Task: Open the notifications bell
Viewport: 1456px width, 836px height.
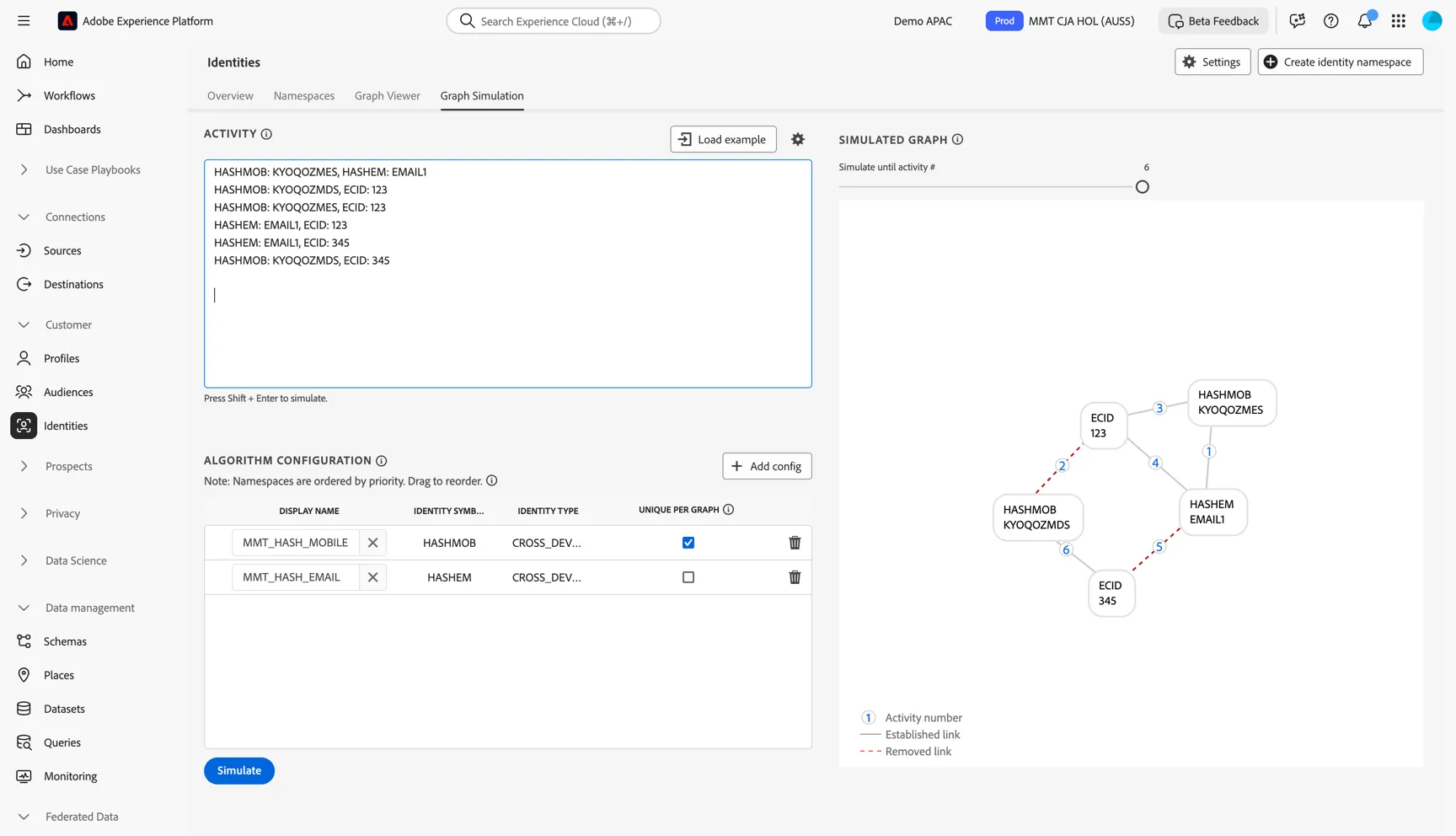Action: pos(1365,21)
